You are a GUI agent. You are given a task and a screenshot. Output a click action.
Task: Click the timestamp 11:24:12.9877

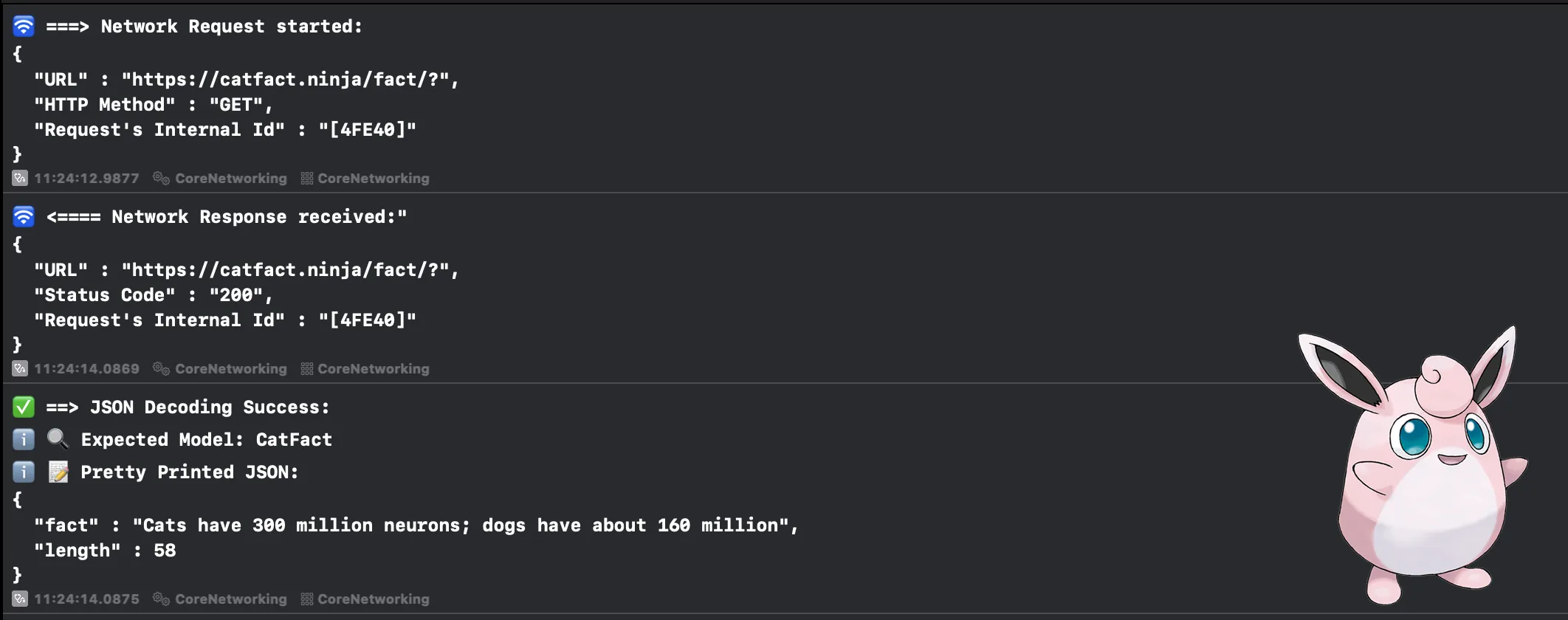pos(86,178)
